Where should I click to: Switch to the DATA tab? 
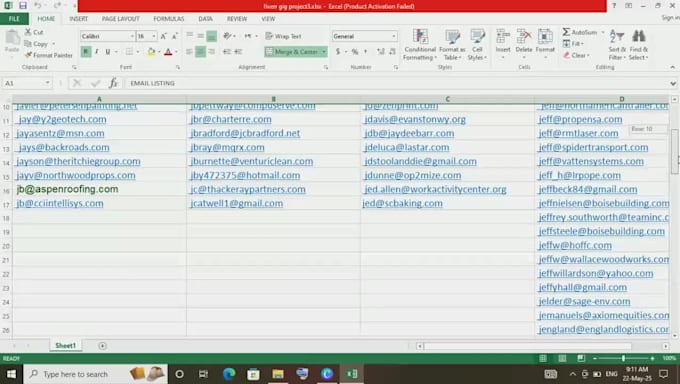tap(206, 19)
